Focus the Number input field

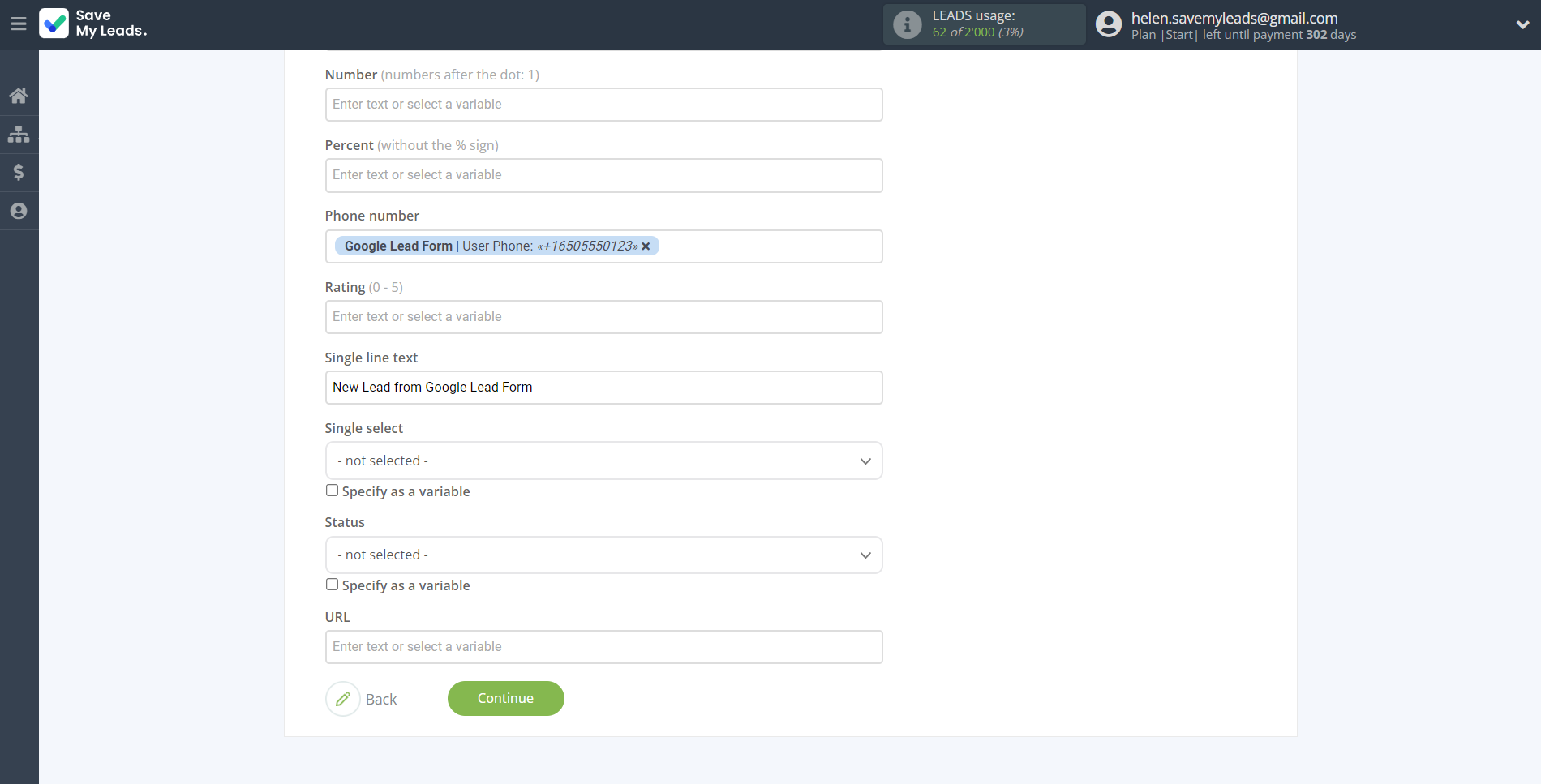coord(603,105)
